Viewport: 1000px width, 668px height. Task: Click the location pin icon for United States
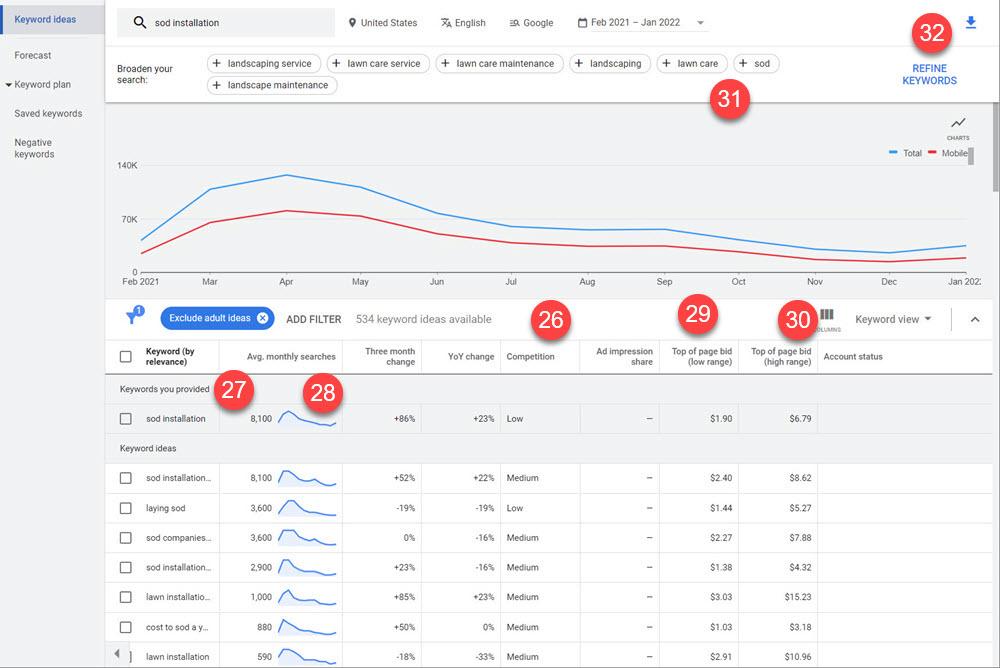[x=352, y=22]
